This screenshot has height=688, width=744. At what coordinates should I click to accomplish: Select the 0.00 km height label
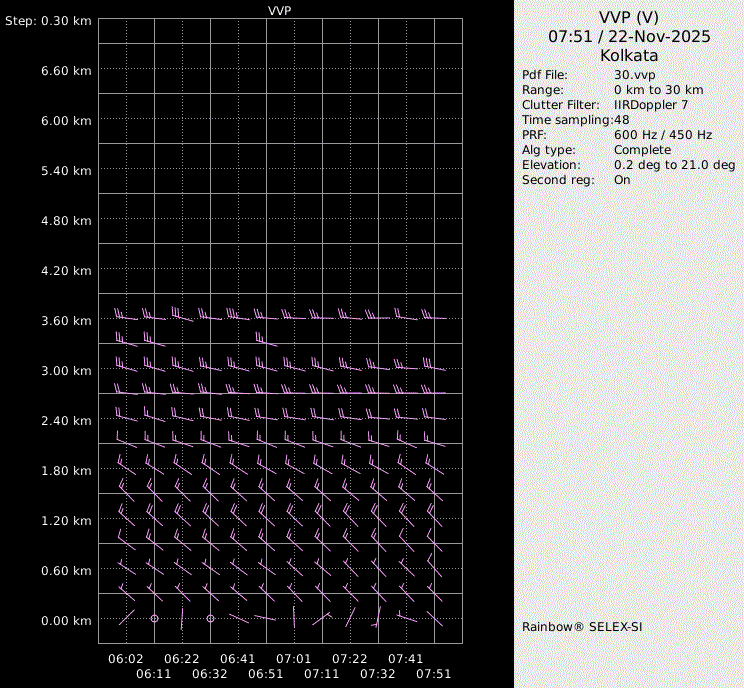point(66,621)
